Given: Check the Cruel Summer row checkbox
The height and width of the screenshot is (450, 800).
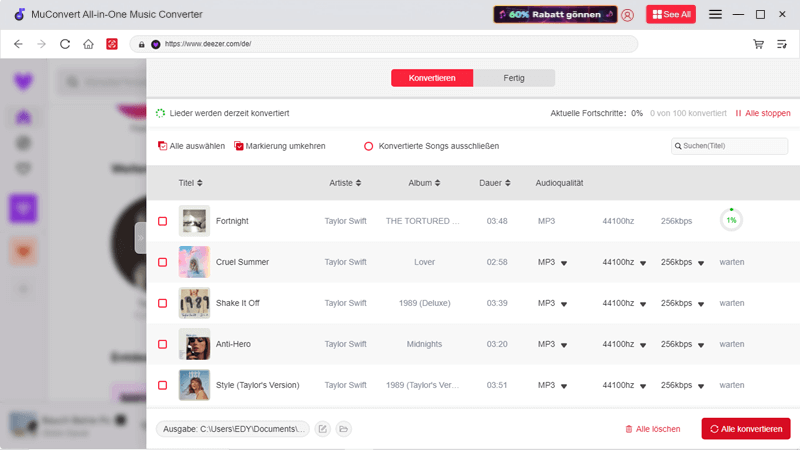Looking at the screenshot, I should (x=162, y=262).
